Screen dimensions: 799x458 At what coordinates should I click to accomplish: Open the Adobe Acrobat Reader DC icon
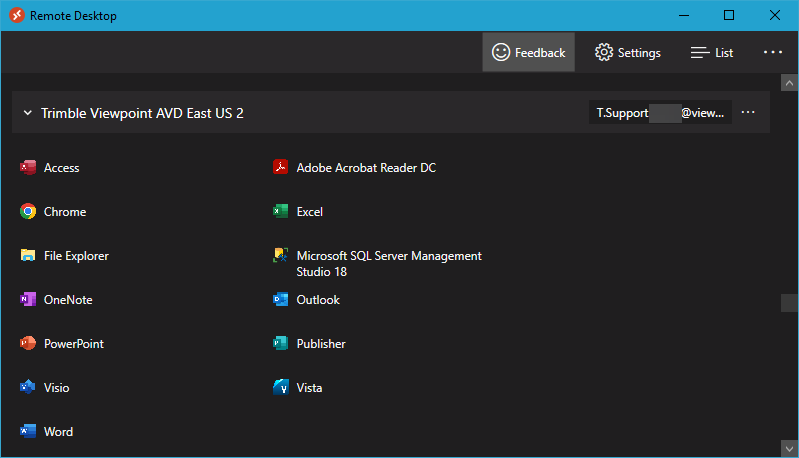pos(280,167)
